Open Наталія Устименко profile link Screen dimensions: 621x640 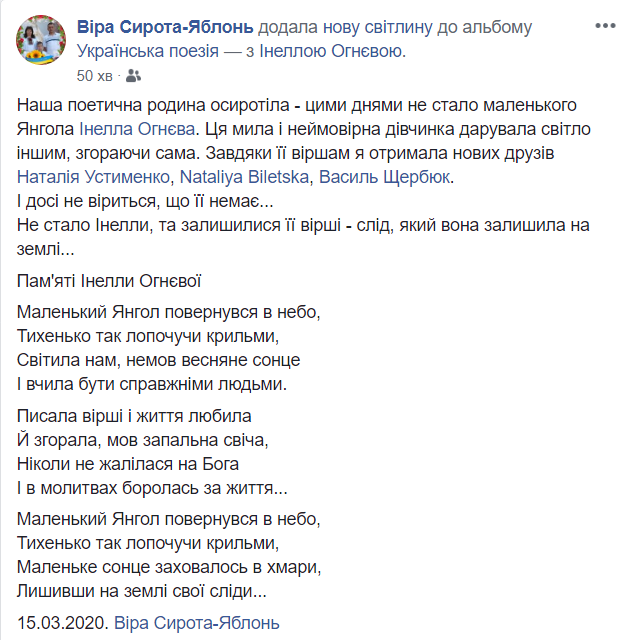point(93,177)
